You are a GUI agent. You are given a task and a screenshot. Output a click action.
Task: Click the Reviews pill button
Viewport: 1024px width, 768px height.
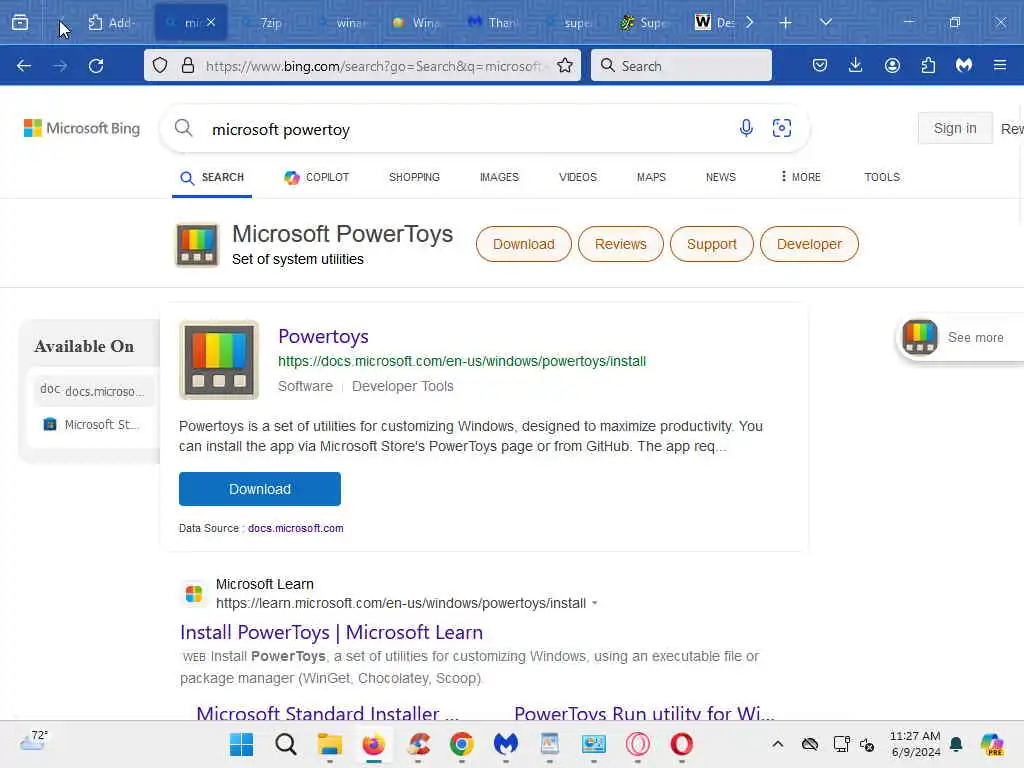coord(620,244)
